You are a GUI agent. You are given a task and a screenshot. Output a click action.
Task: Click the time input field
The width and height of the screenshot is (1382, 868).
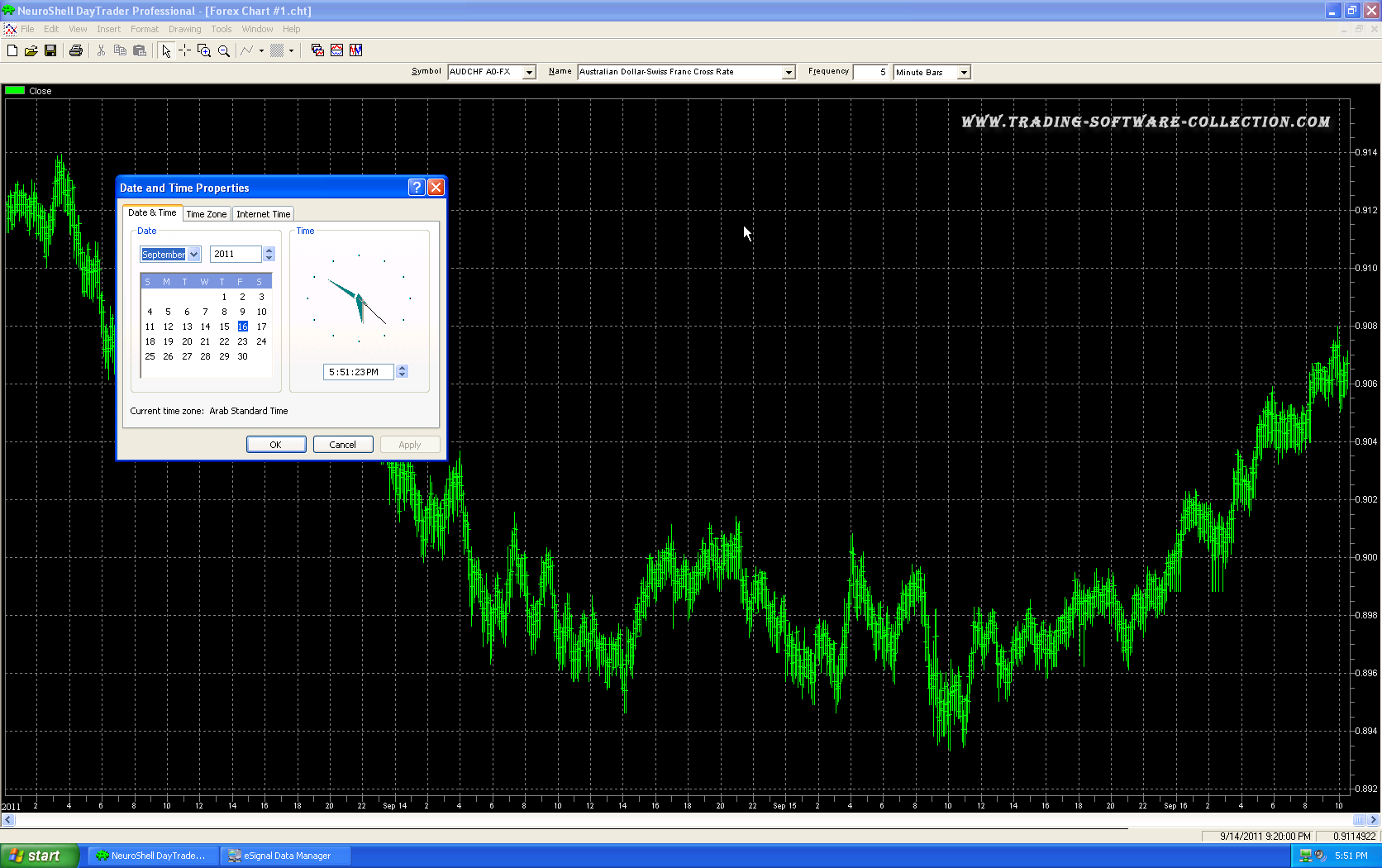pyautogui.click(x=357, y=372)
